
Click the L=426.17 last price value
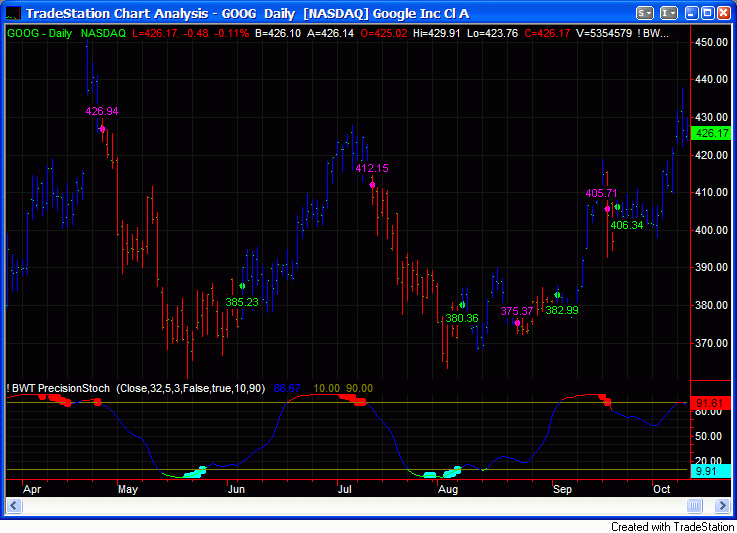tap(155, 33)
